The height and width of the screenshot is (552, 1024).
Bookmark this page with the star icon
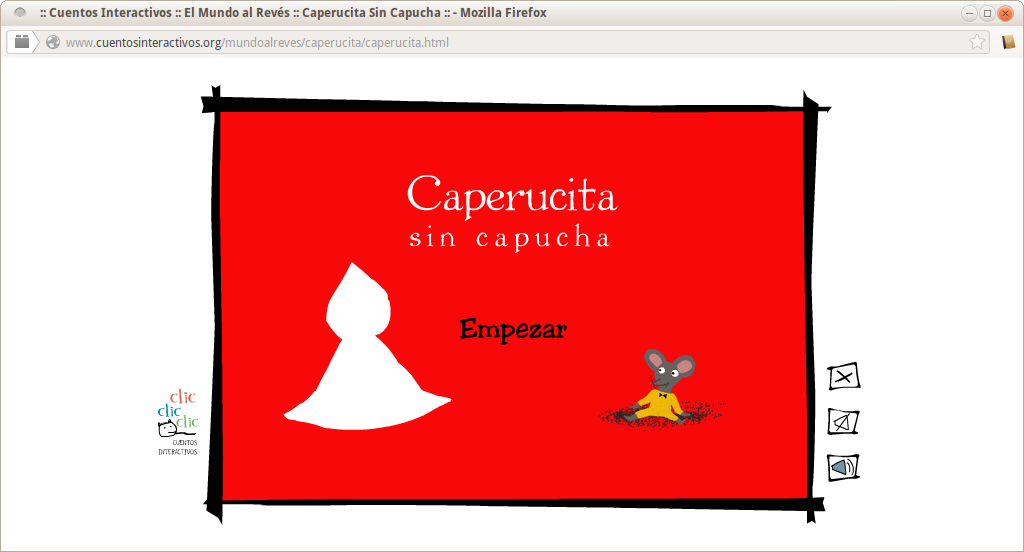click(976, 42)
